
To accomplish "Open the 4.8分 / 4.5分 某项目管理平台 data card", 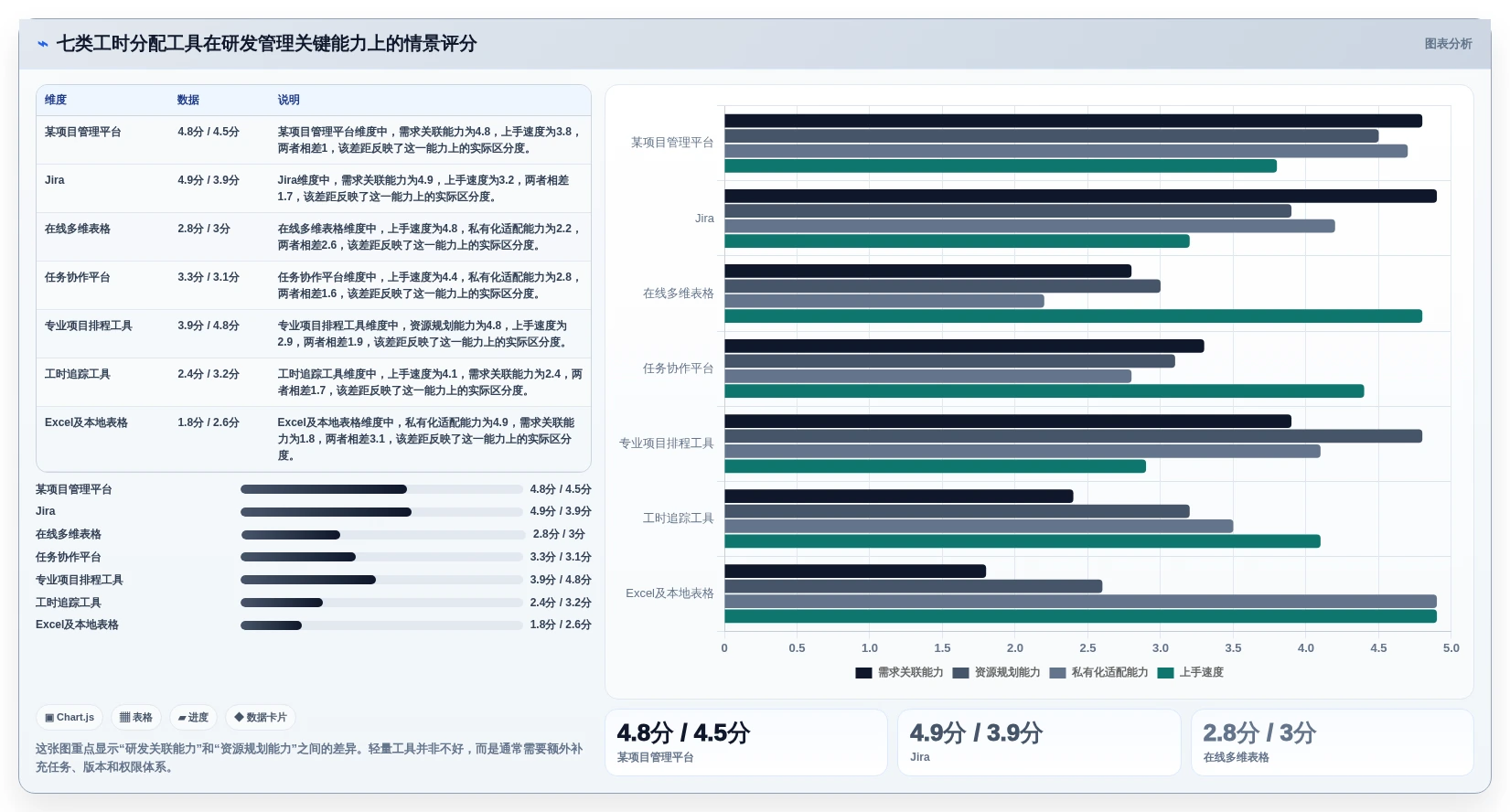I will point(746,743).
